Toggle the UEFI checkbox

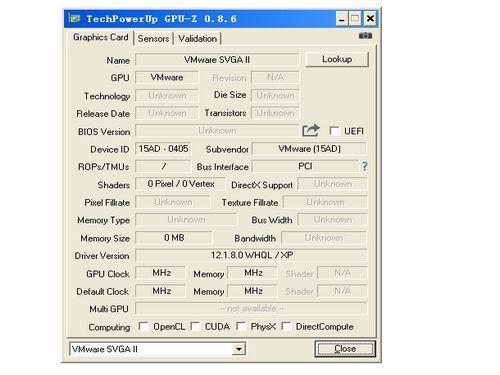[x=334, y=131]
